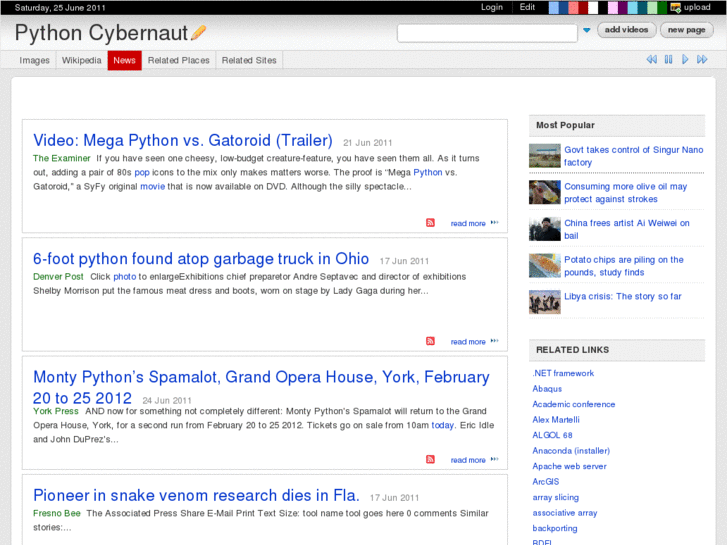Pick the dark teal color swatch

642,8
